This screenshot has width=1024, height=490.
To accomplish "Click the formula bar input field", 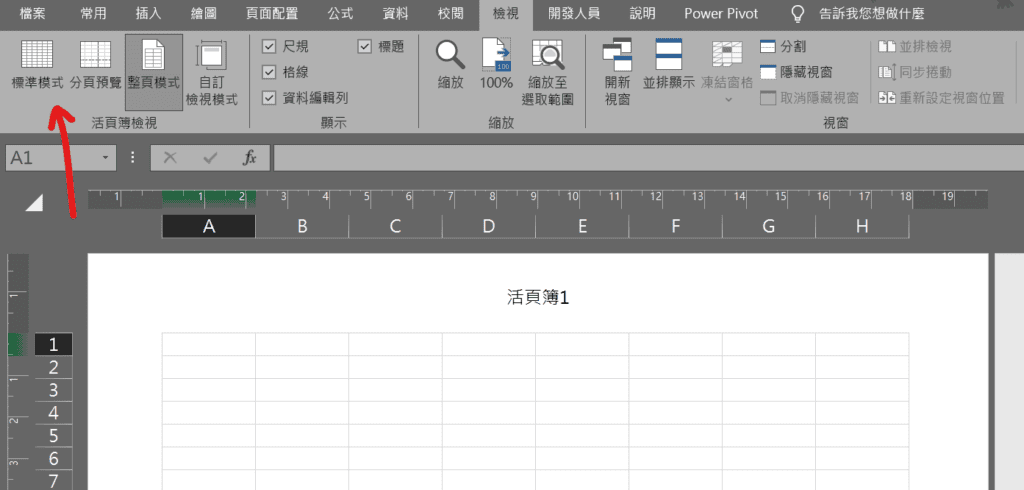I will (640, 158).
